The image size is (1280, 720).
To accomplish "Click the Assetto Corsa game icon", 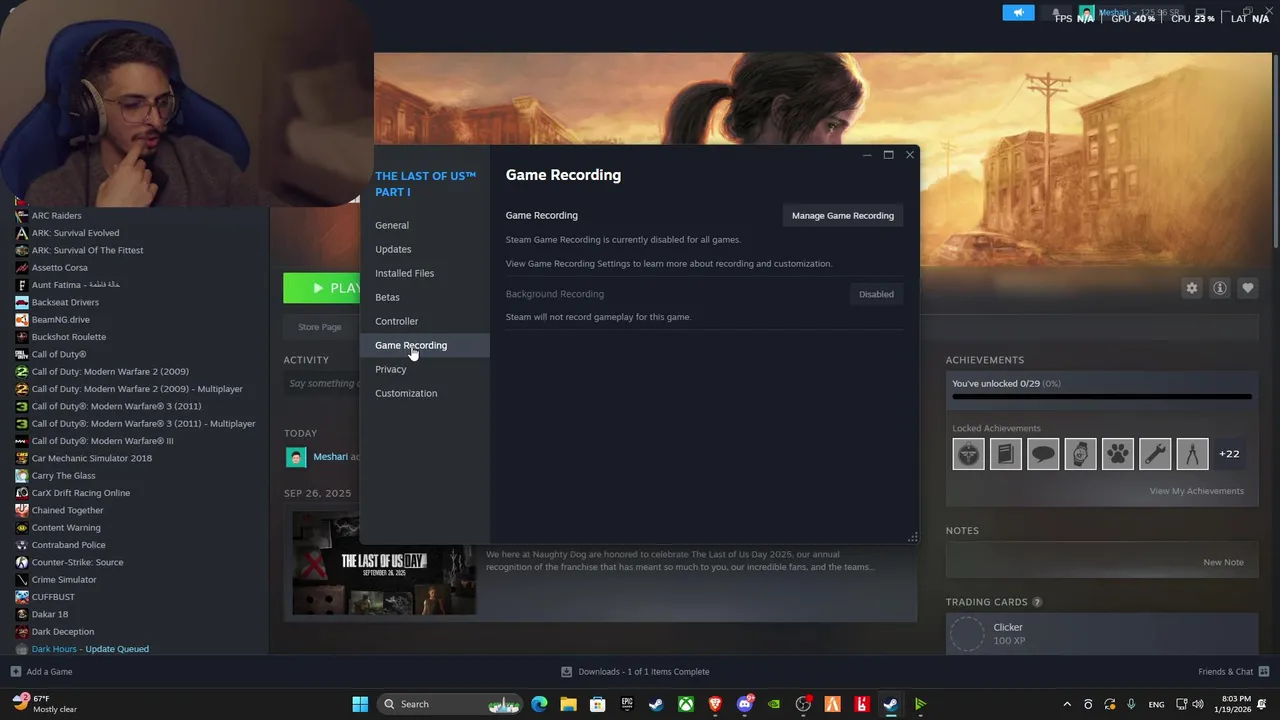I will click(22, 267).
